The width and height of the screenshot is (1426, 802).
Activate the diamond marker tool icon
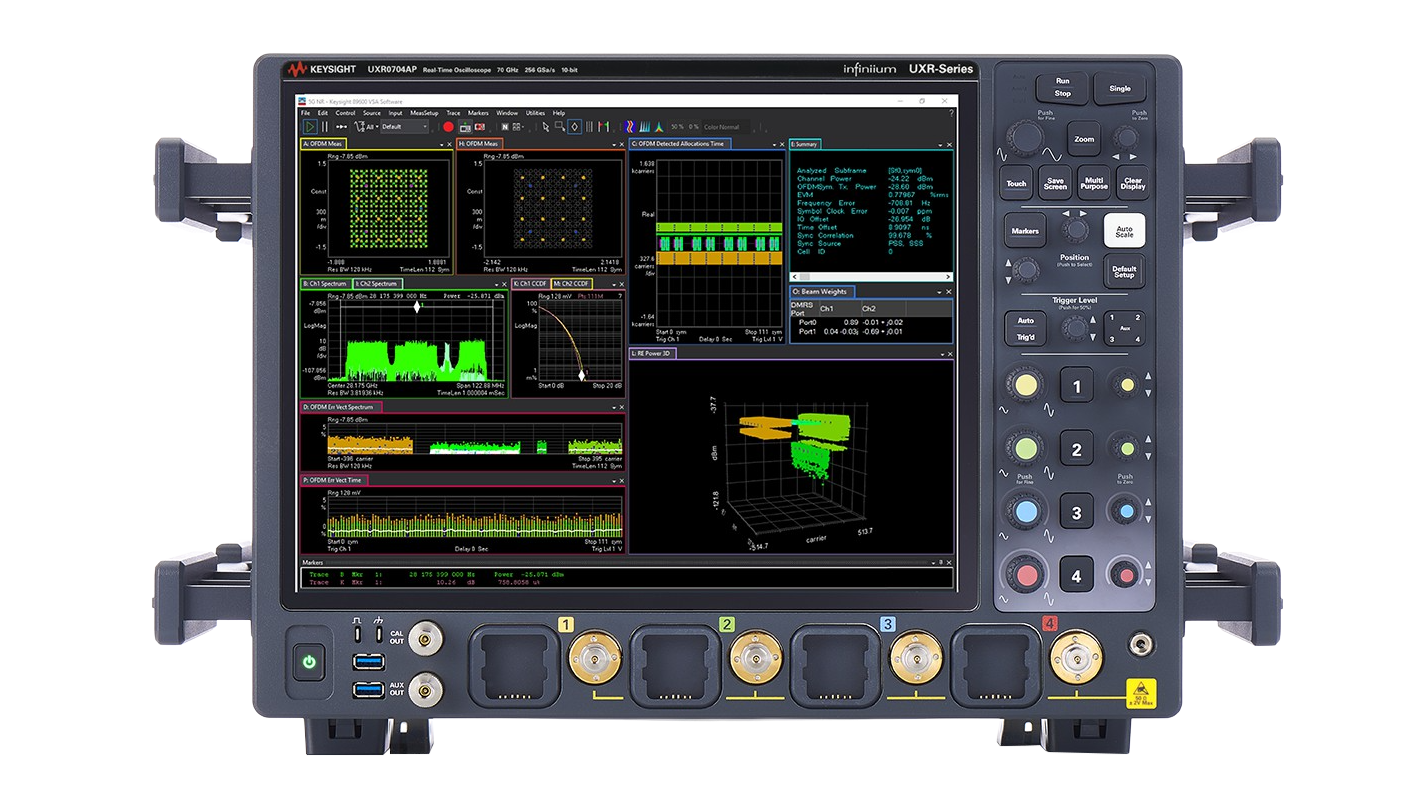point(575,127)
